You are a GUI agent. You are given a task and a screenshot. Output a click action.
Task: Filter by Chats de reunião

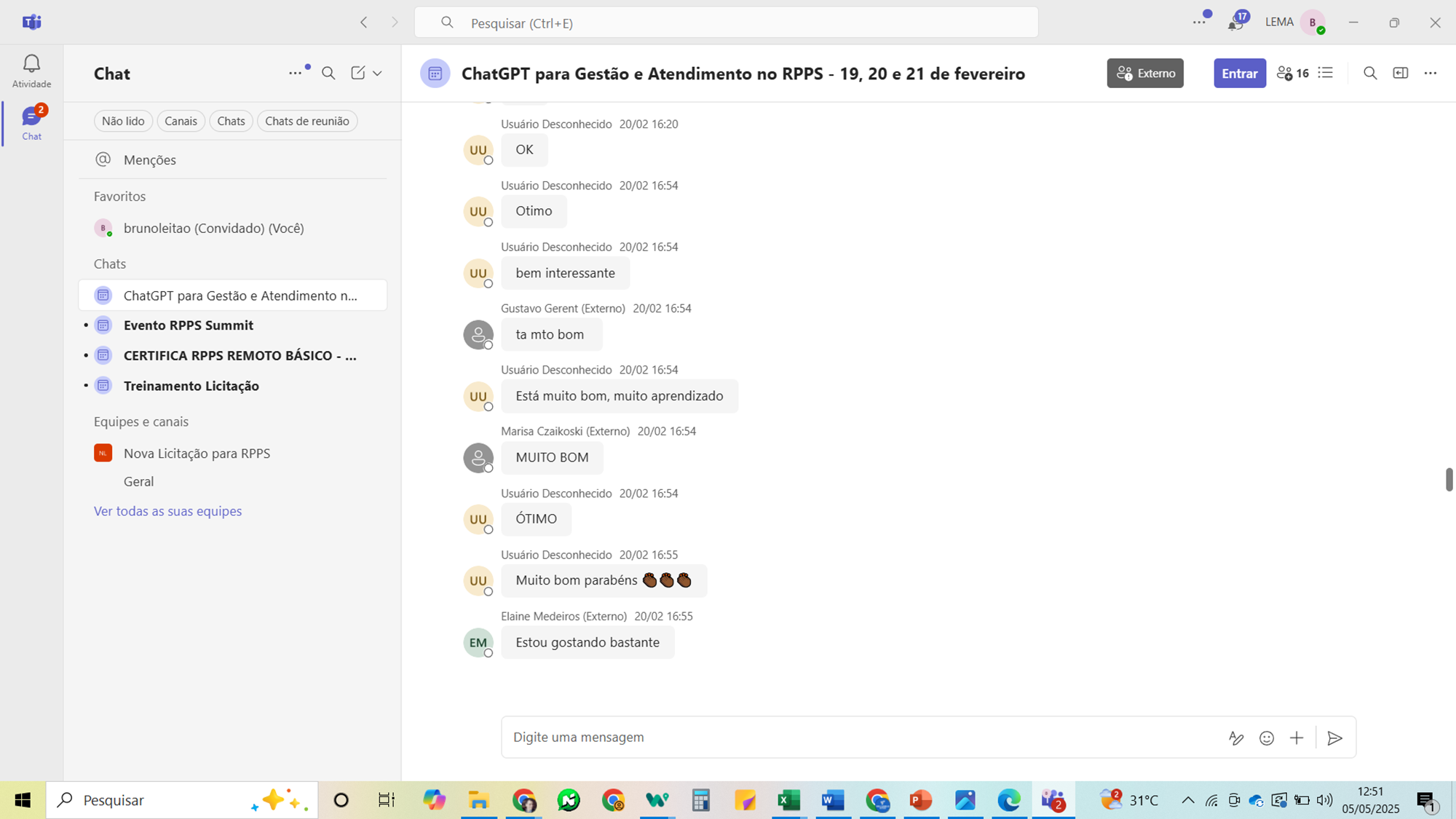click(x=306, y=121)
